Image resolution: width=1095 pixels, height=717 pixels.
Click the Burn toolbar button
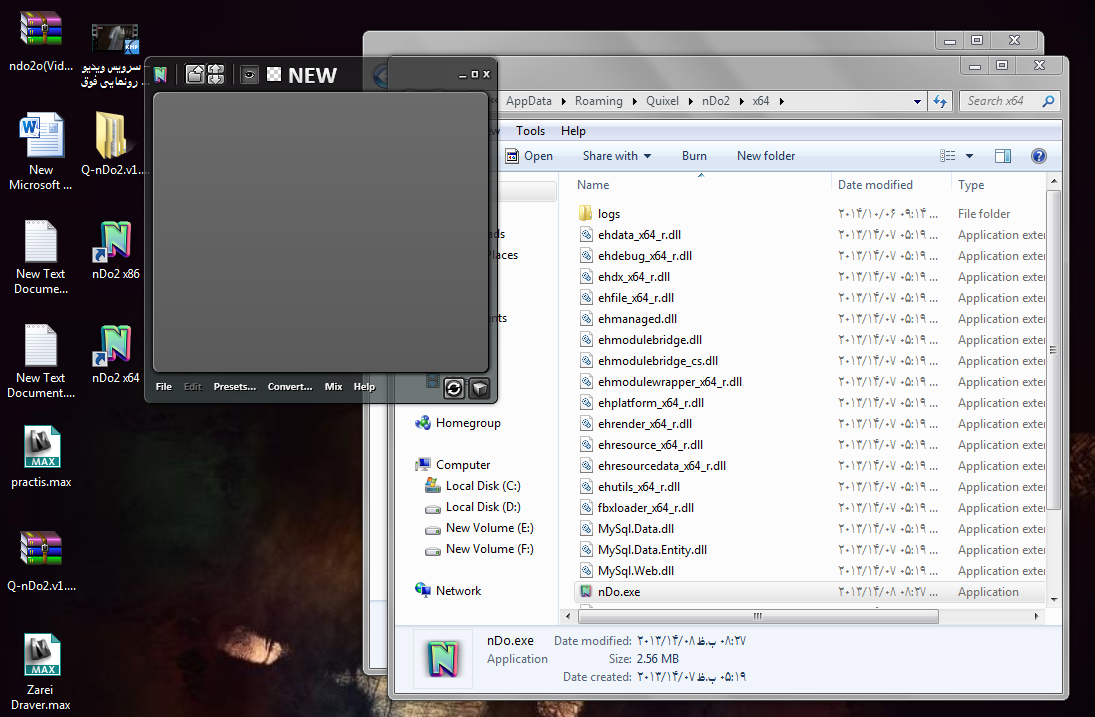click(694, 156)
